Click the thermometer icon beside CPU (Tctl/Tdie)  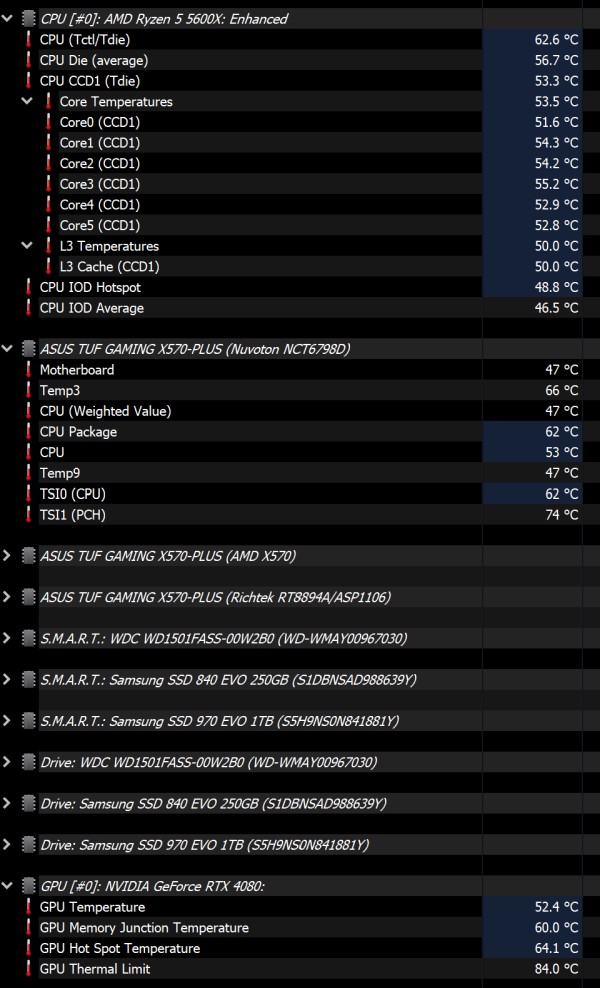click(x=27, y=39)
